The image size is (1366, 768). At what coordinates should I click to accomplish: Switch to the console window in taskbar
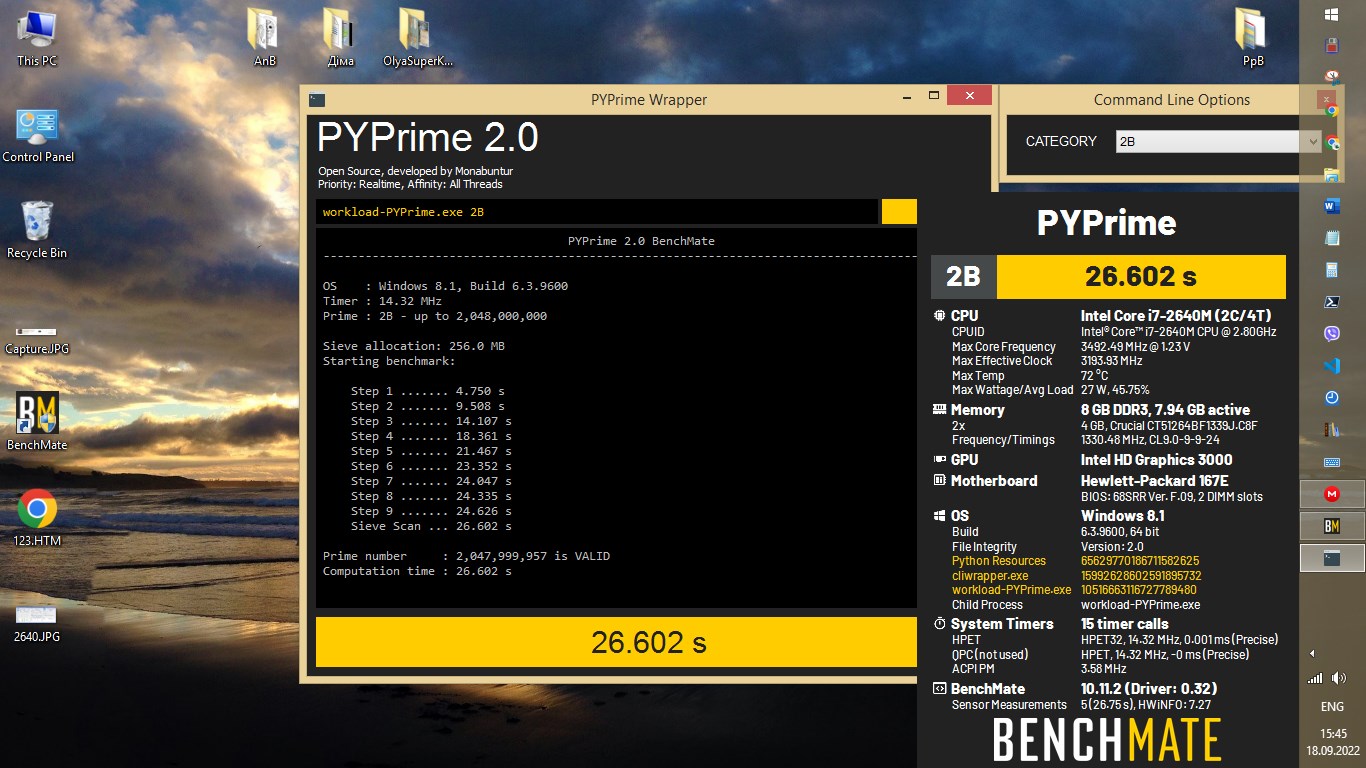coord(1332,558)
